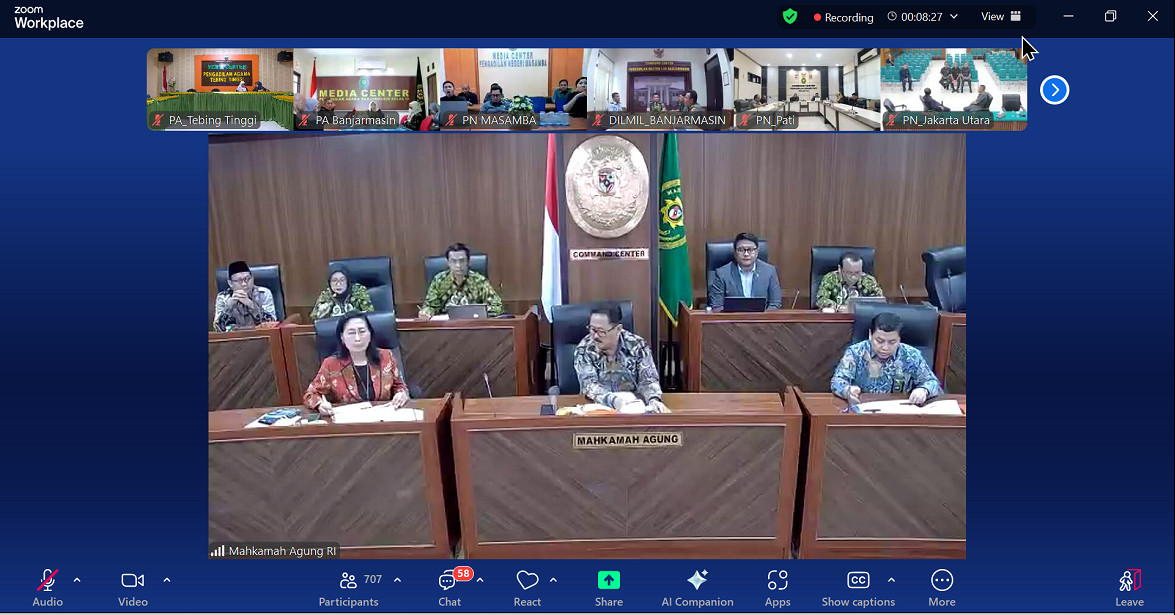Image resolution: width=1175 pixels, height=615 pixels.
Task: Select the DILMIL_BANJARMASIN video thumbnail
Action: (x=660, y=89)
